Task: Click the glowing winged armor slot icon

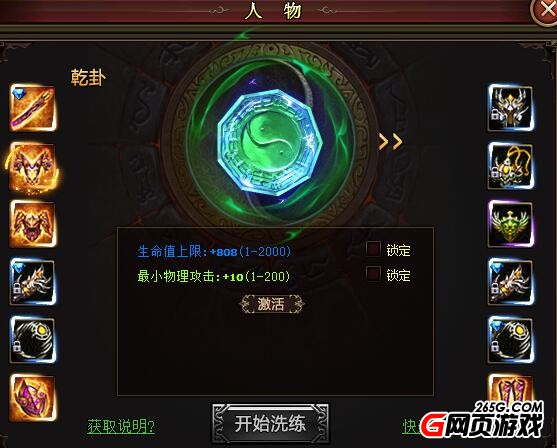Action: (33, 166)
